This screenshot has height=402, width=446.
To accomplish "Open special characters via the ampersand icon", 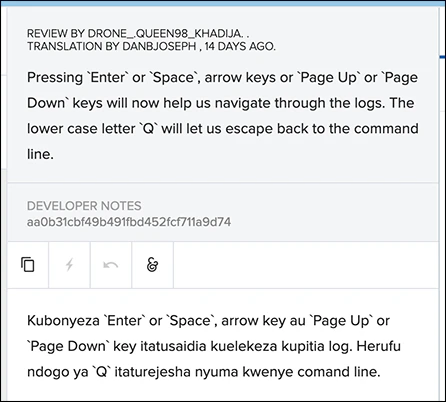I will tap(152, 265).
